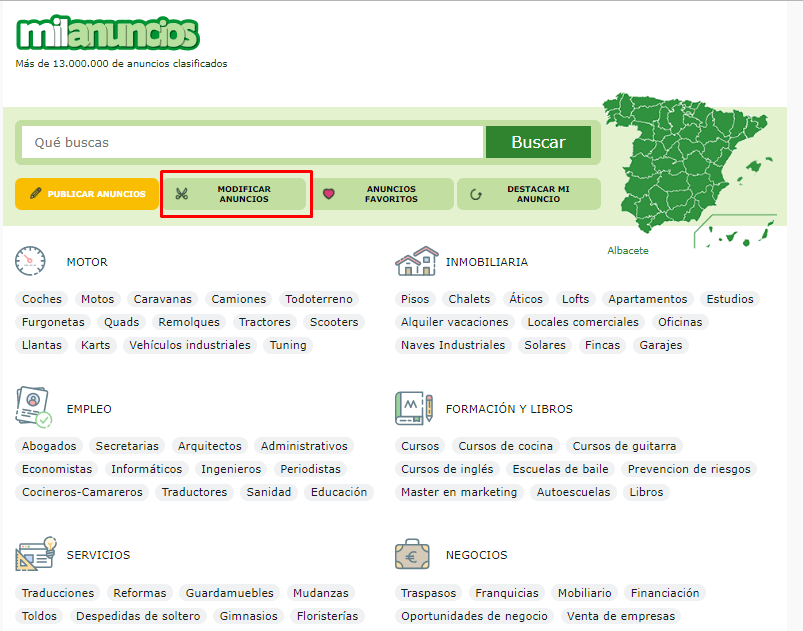Image resolution: width=803 pixels, height=631 pixels.
Task: Click the Negocios briefcase icon
Action: (412, 554)
